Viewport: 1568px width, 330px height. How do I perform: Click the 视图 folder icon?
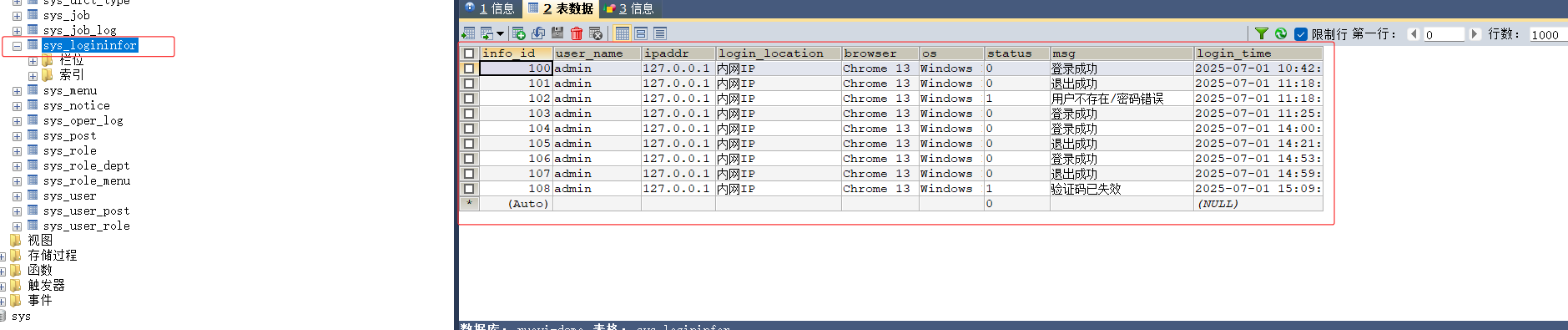coord(16,240)
